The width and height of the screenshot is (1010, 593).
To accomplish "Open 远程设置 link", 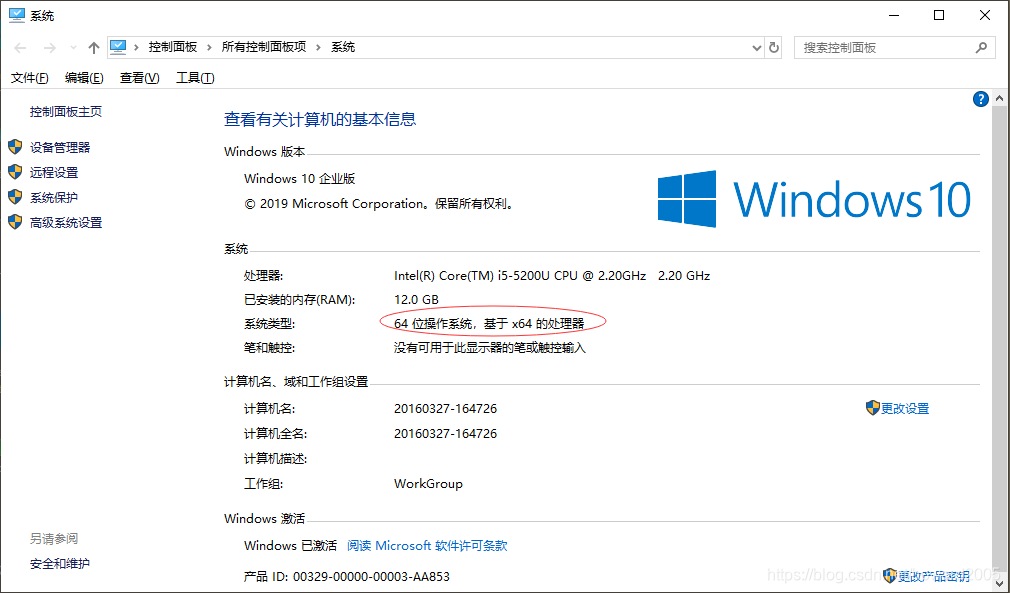I will pyautogui.click(x=54, y=173).
